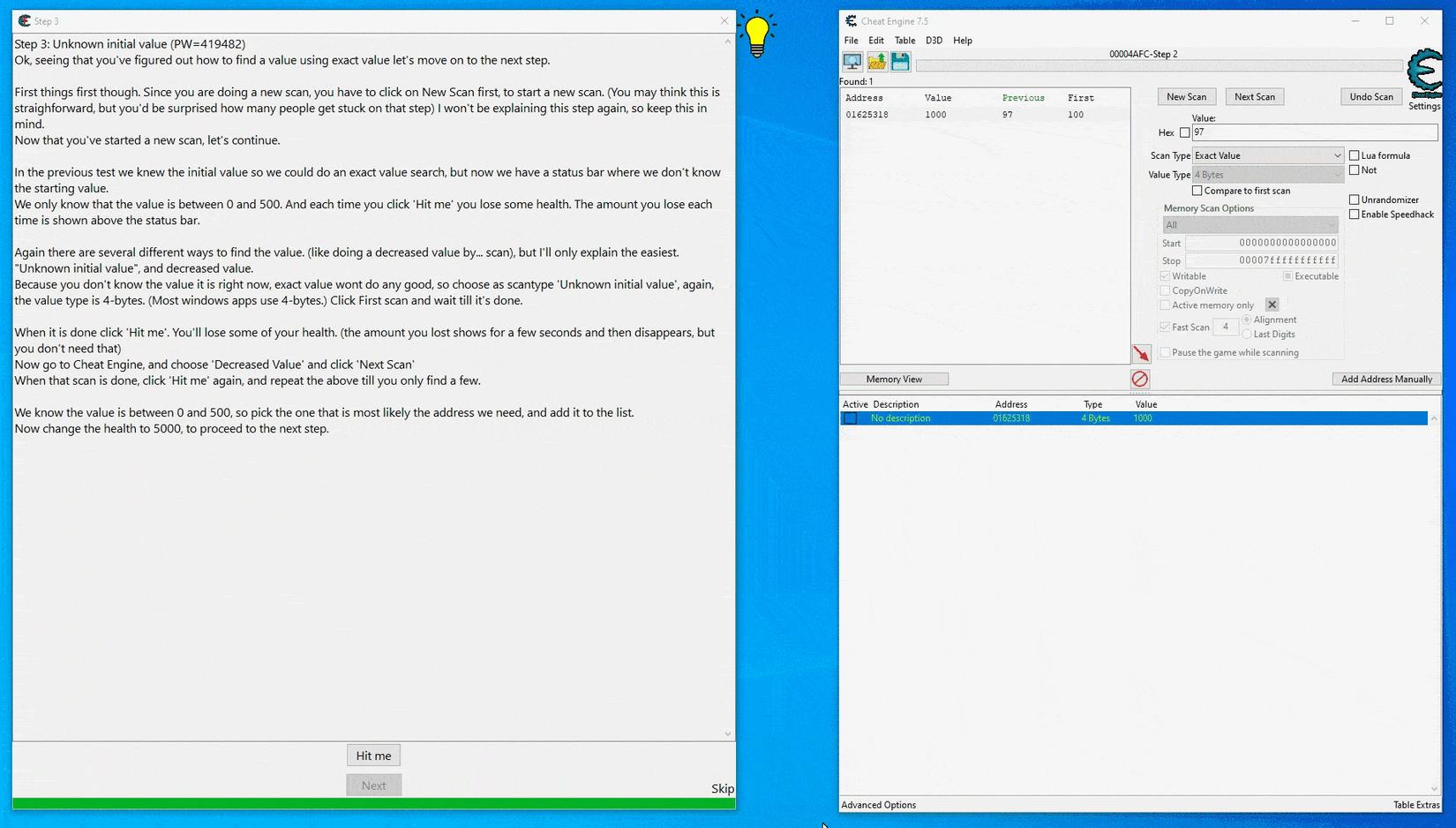Expand the Scan Type dropdown
The image size is (1456, 828).
(1267, 155)
